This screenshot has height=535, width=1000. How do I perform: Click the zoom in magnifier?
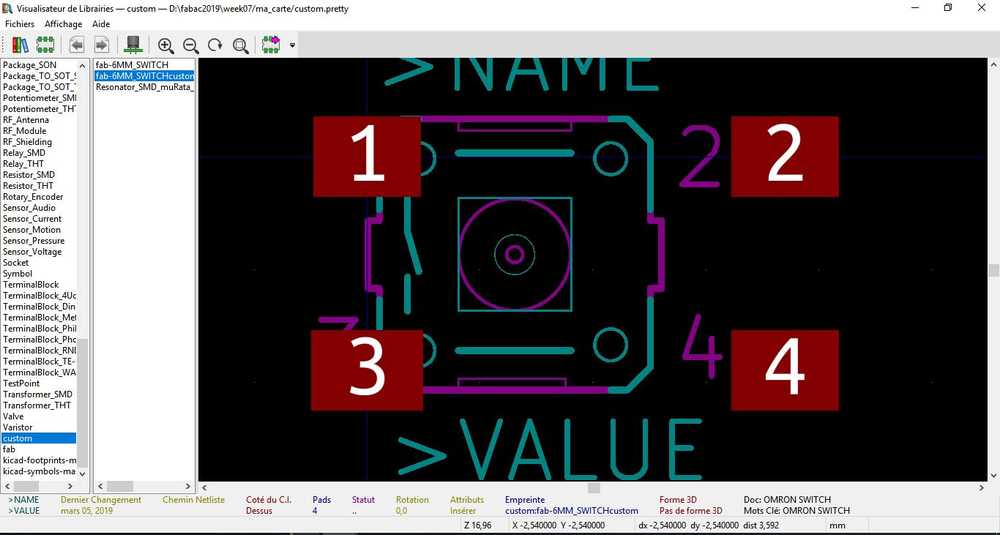[x=166, y=45]
